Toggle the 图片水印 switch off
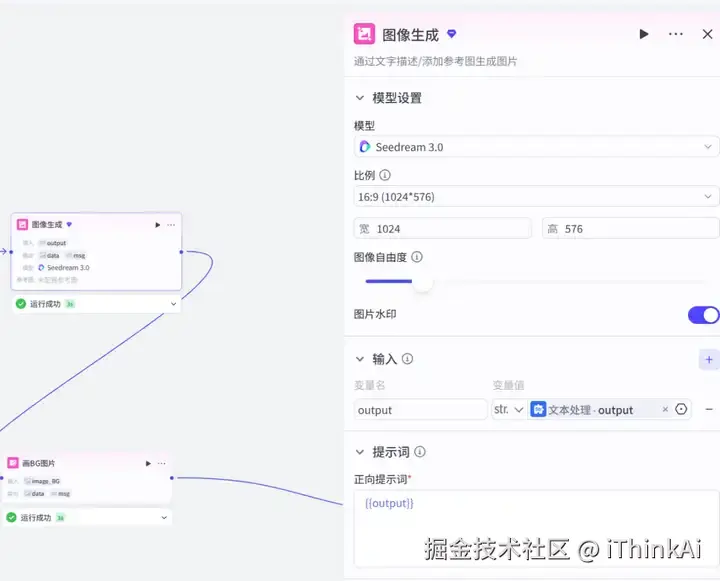This screenshot has width=720, height=581. point(703,315)
